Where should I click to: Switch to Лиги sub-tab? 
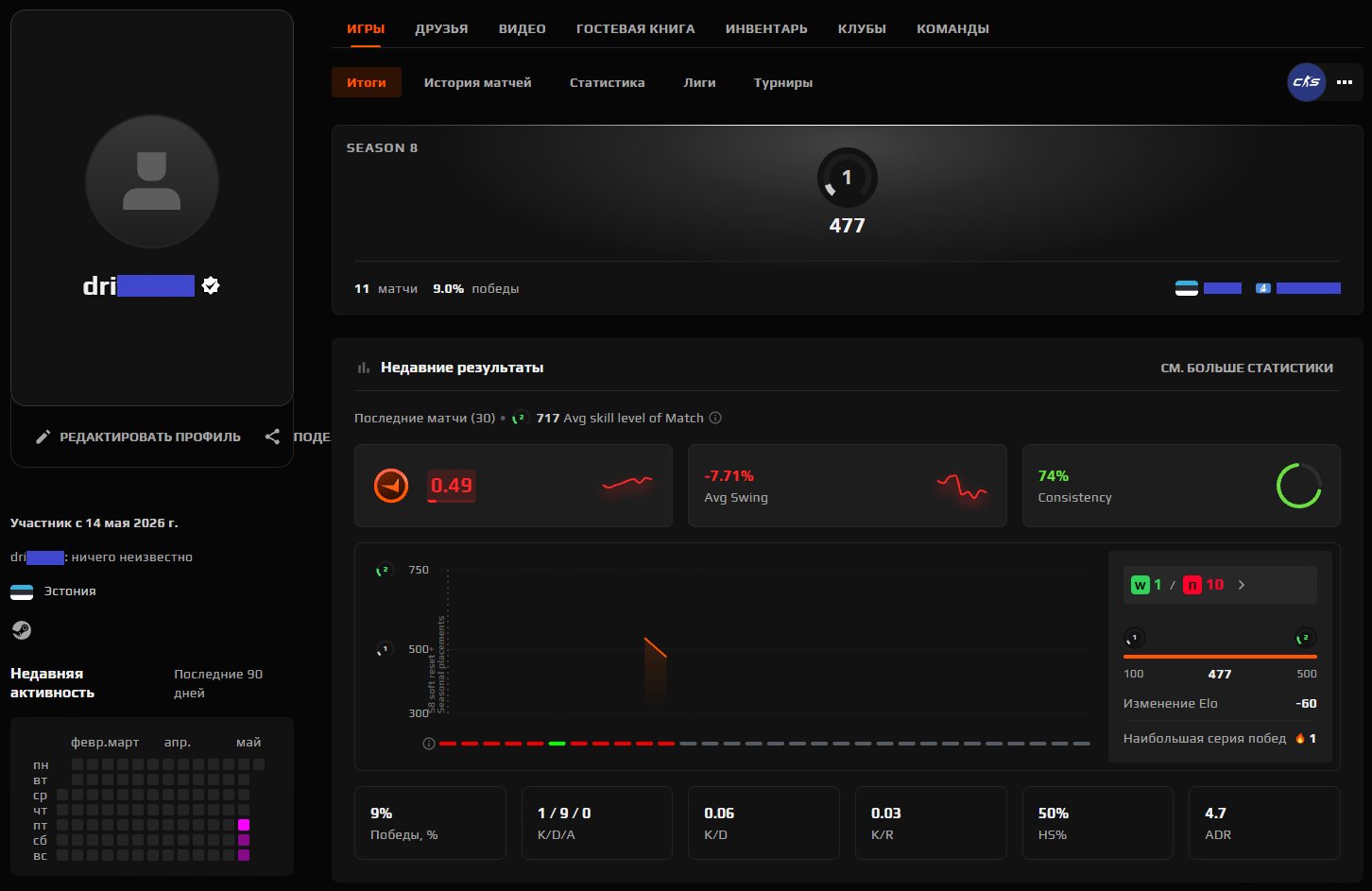tap(699, 82)
